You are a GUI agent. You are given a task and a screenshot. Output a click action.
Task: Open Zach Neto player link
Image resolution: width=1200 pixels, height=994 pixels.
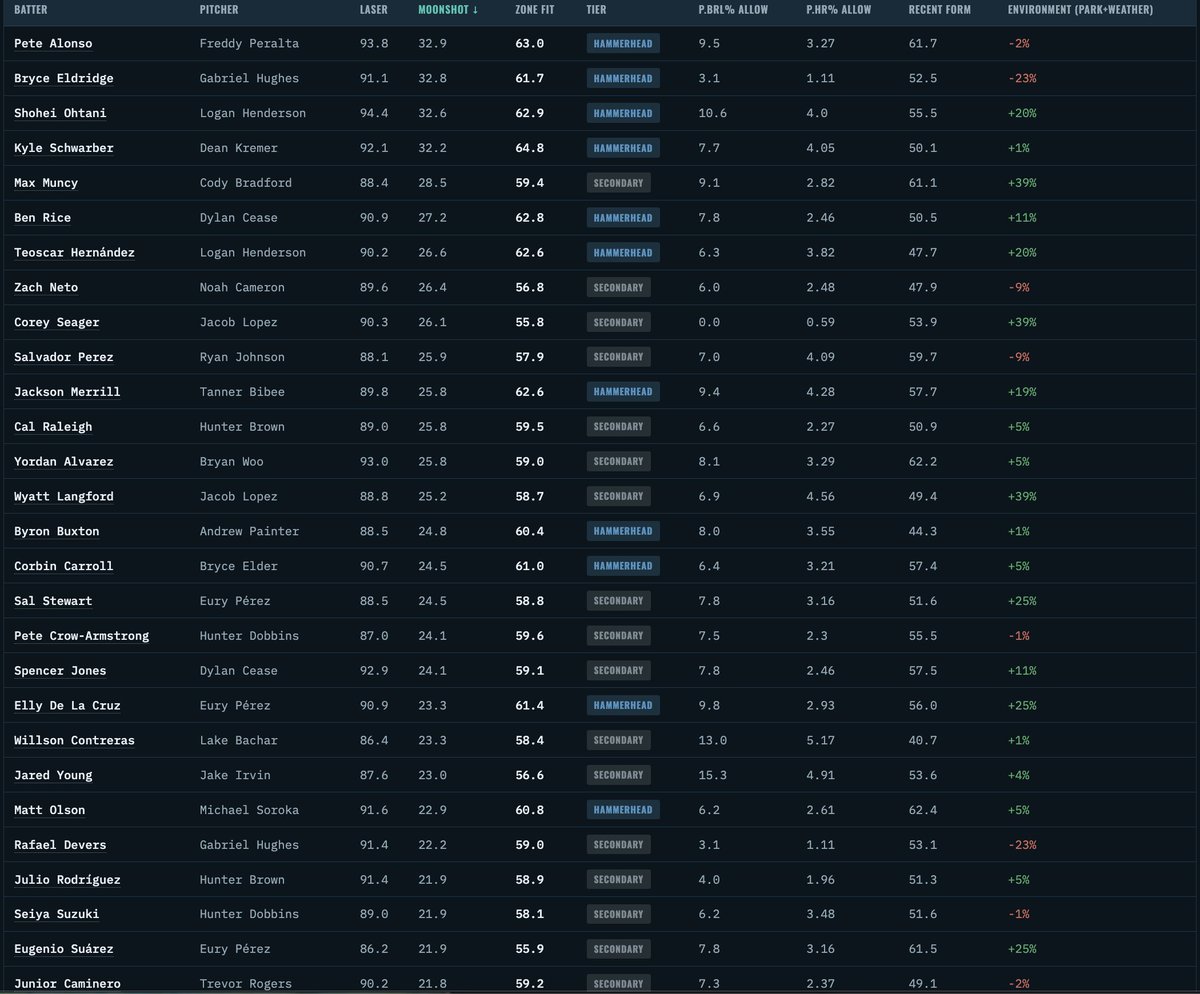[46, 288]
